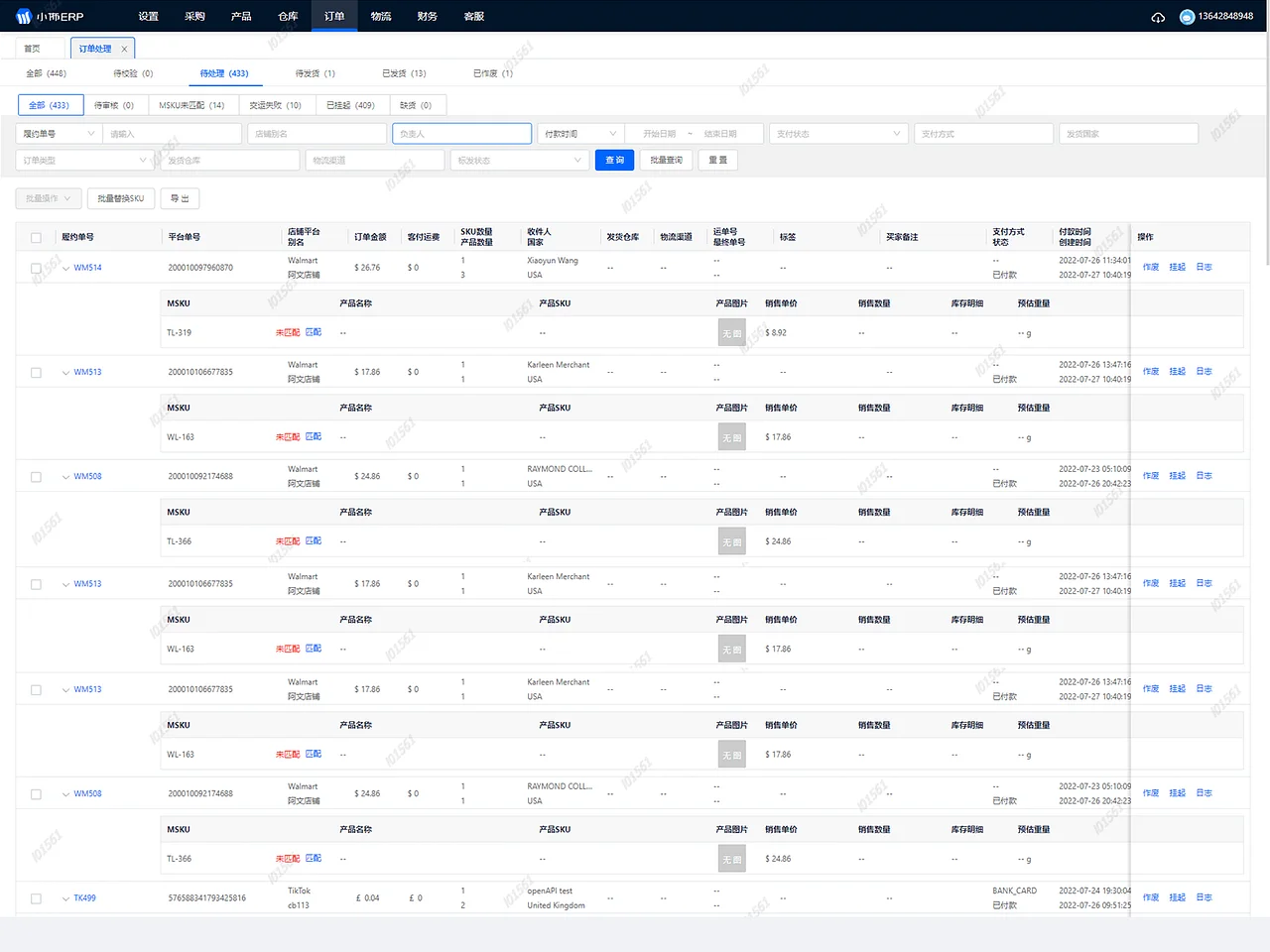
Task: Check the checkbox for order TK499
Action: (36, 897)
